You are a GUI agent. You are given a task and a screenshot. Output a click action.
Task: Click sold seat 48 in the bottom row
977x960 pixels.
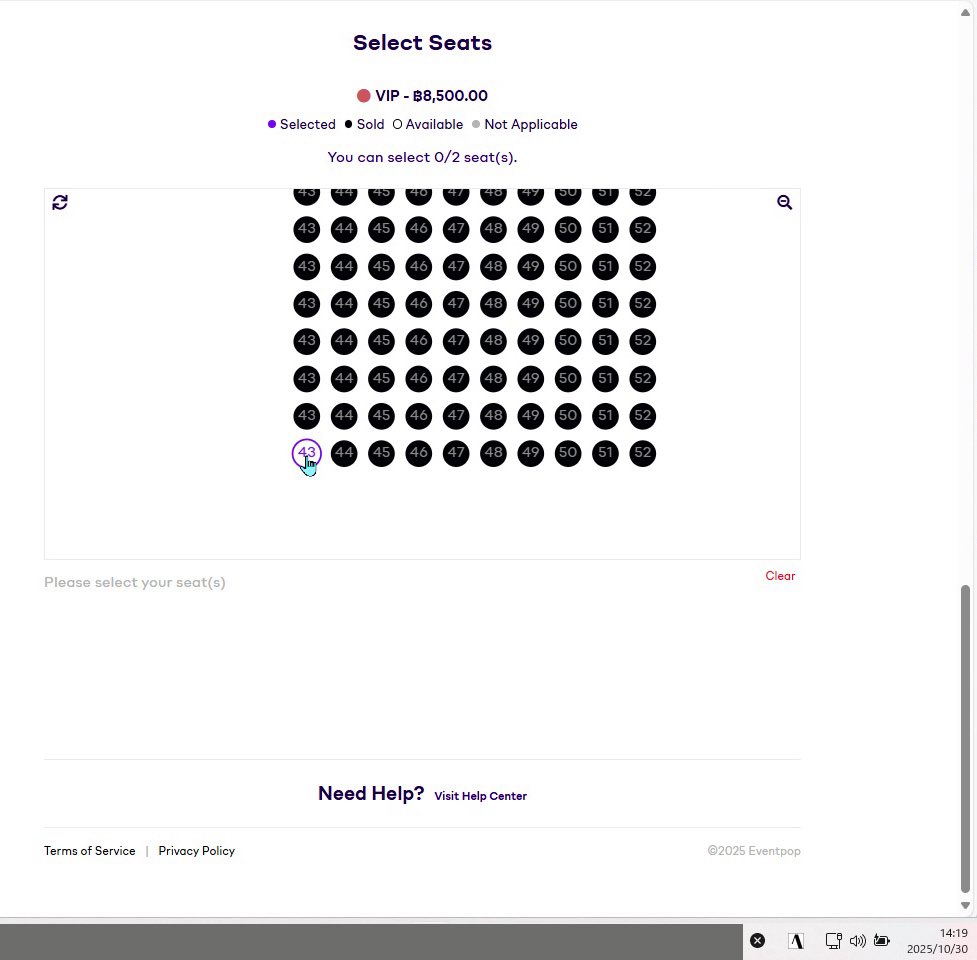click(x=493, y=453)
